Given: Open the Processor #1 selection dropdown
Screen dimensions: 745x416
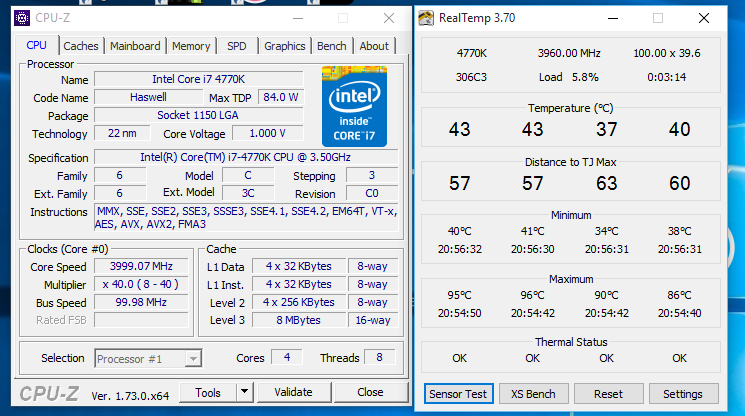Looking at the screenshot, I should [x=148, y=359].
